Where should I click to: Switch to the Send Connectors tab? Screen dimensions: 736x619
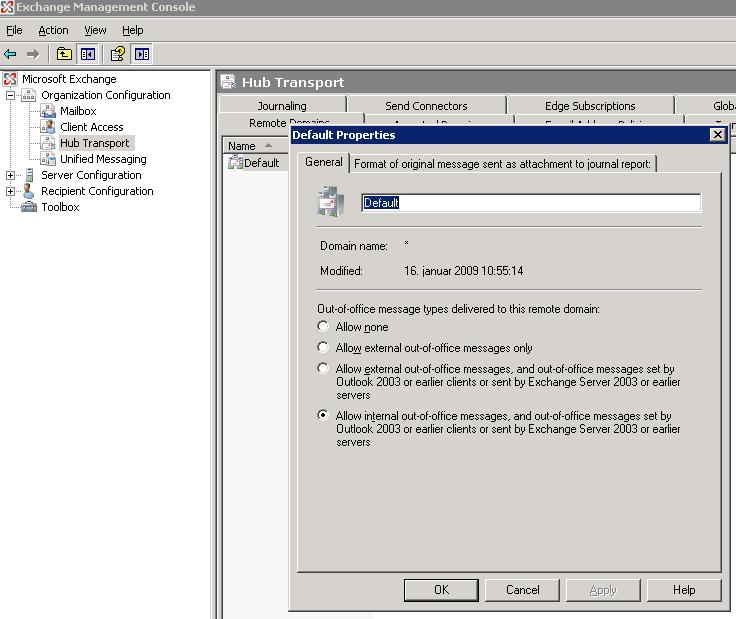click(x=426, y=106)
